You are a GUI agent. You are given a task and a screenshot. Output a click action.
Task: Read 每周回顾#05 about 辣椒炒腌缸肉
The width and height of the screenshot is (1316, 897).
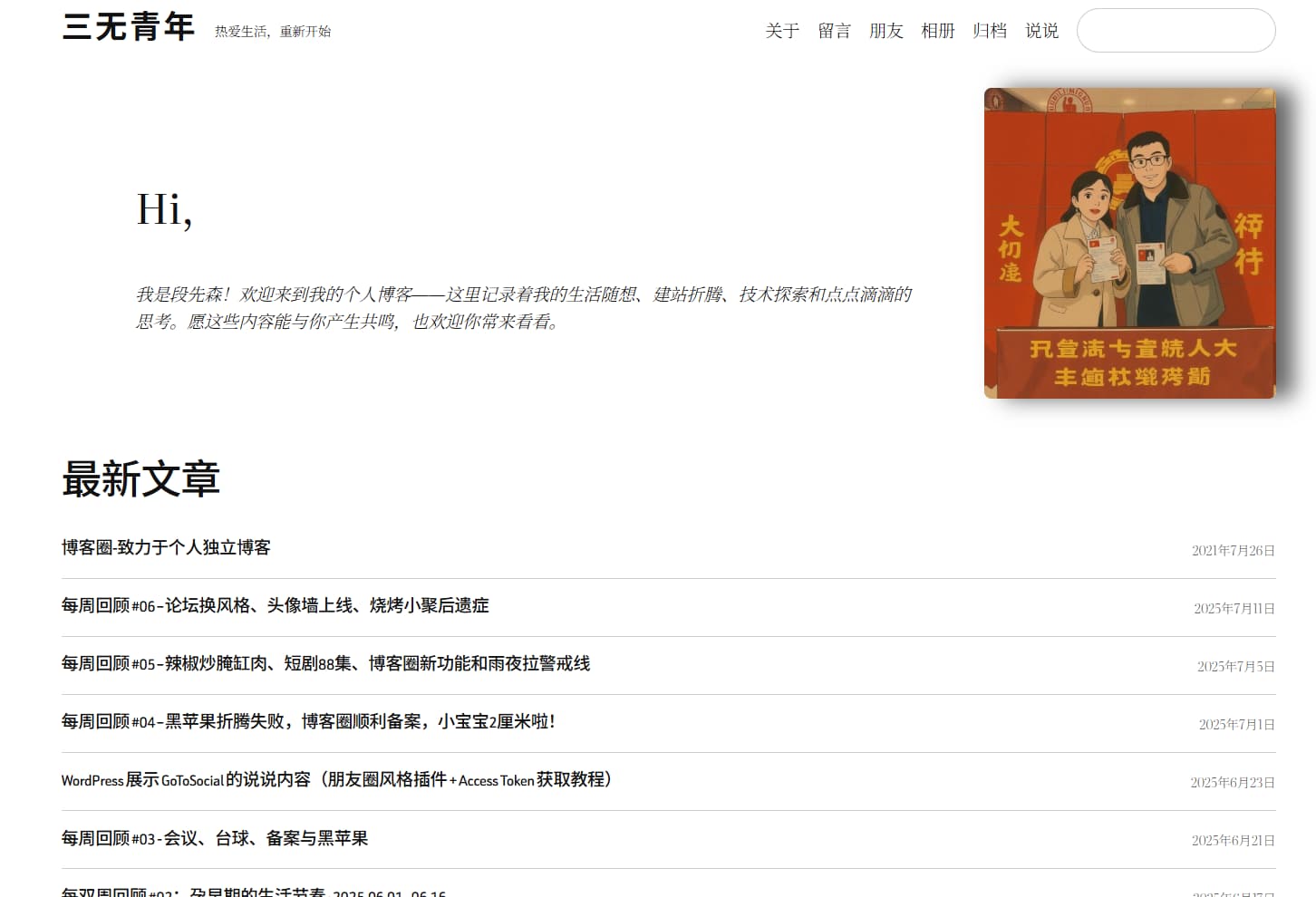(x=325, y=664)
